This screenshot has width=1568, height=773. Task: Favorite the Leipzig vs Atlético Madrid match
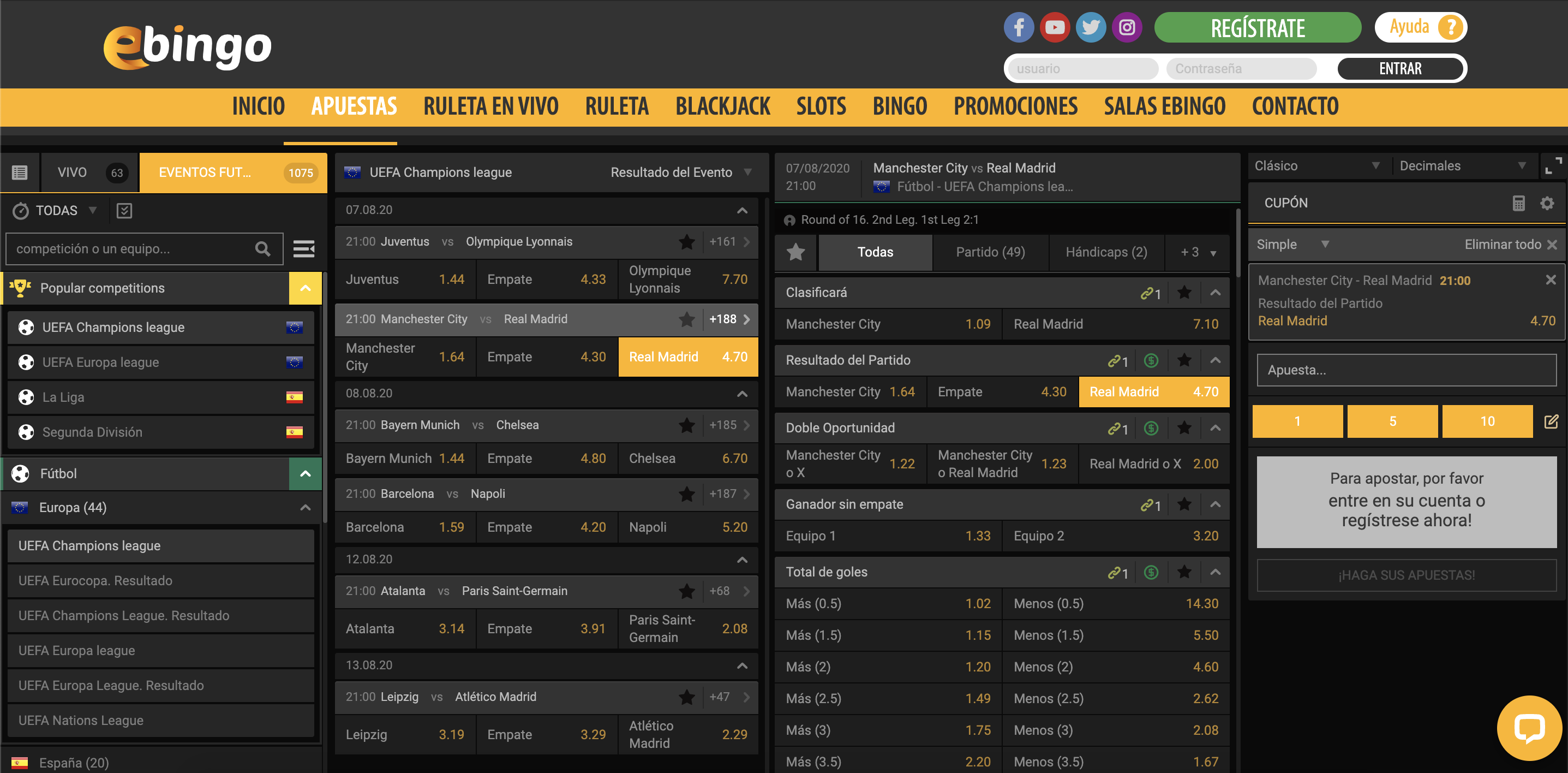pyautogui.click(x=686, y=697)
